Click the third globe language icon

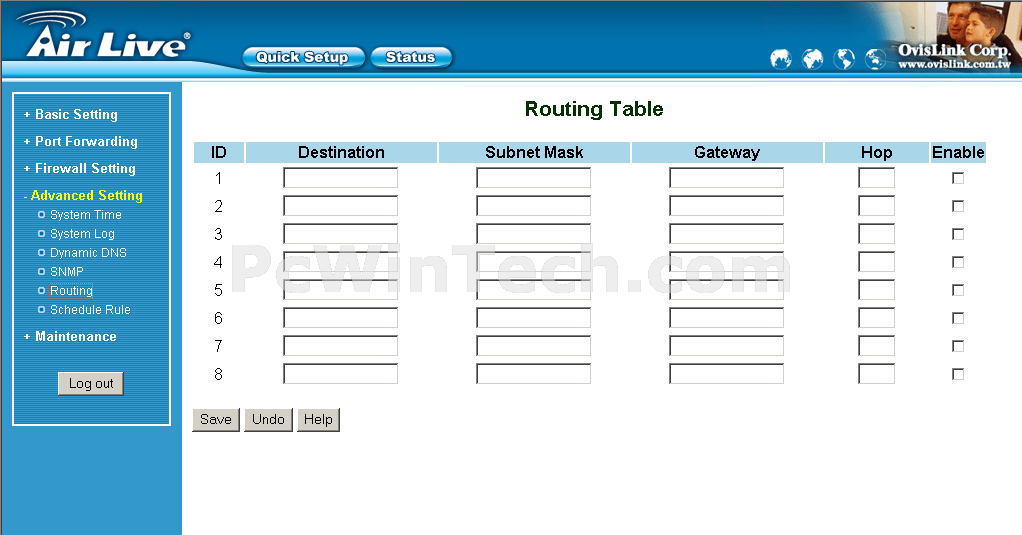[x=844, y=59]
